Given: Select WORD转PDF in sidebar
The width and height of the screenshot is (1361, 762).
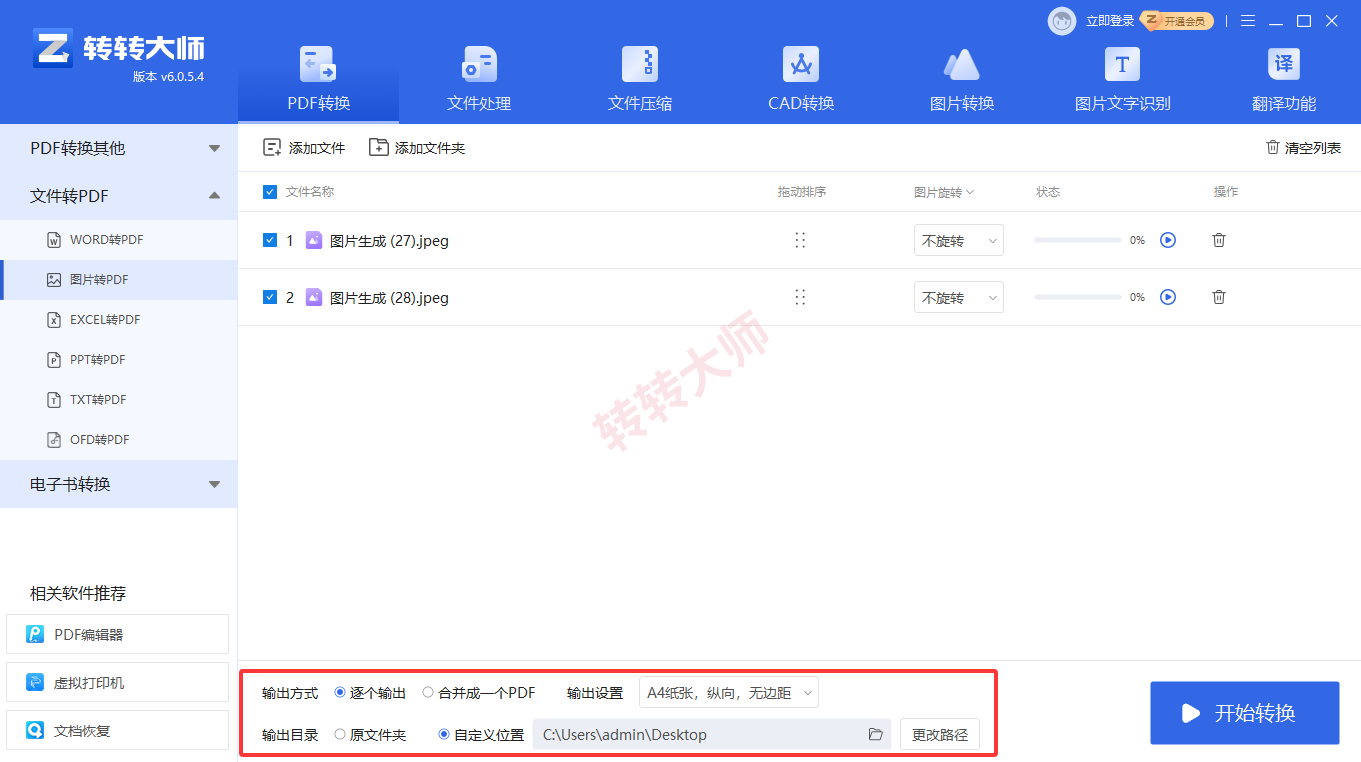Looking at the screenshot, I should click(118, 240).
